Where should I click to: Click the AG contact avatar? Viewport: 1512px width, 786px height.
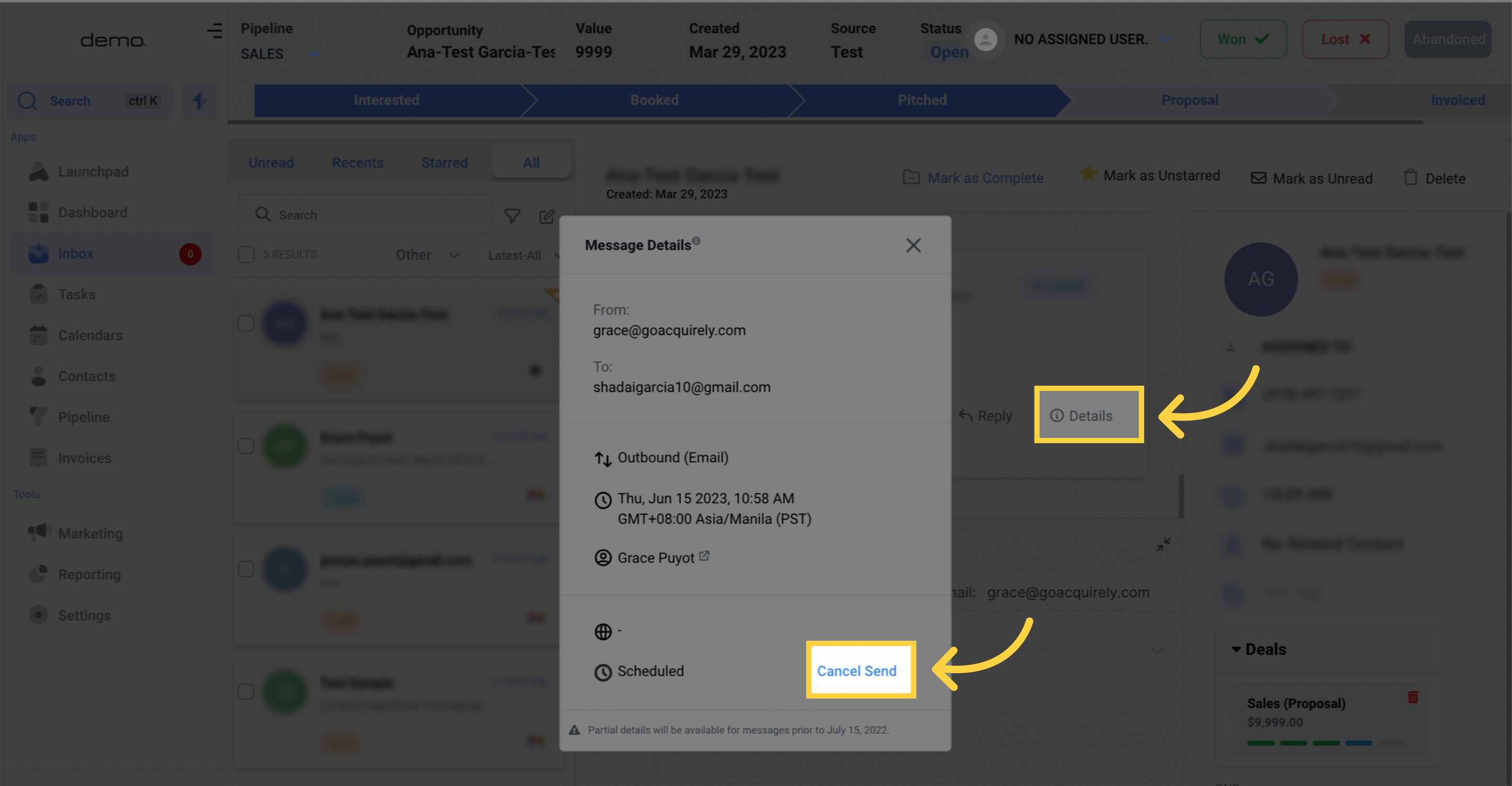click(1260, 280)
